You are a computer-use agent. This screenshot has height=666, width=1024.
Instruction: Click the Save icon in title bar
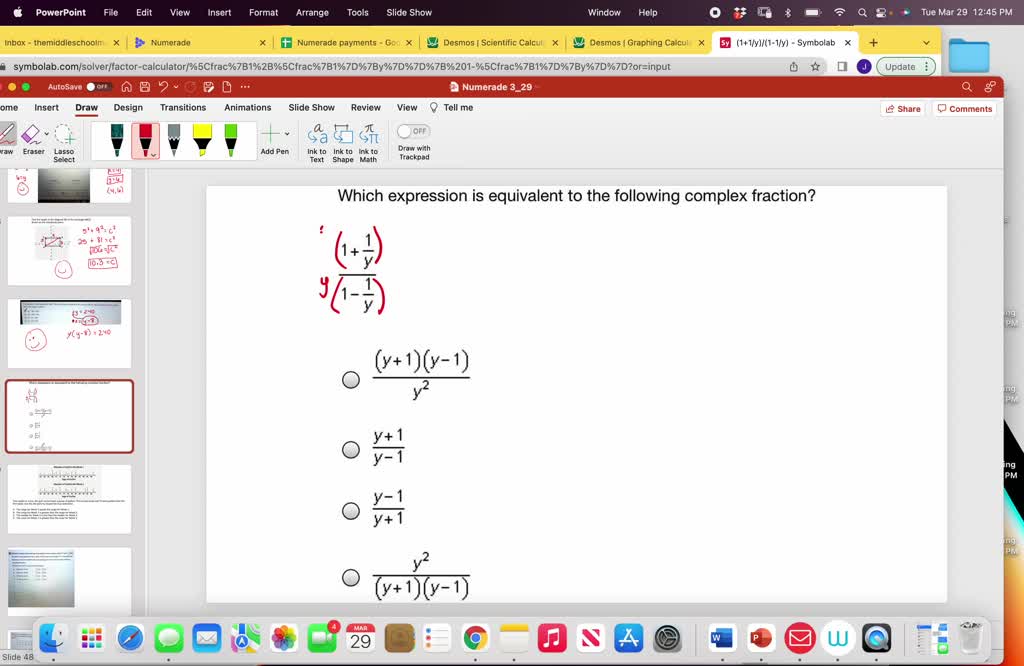point(145,87)
